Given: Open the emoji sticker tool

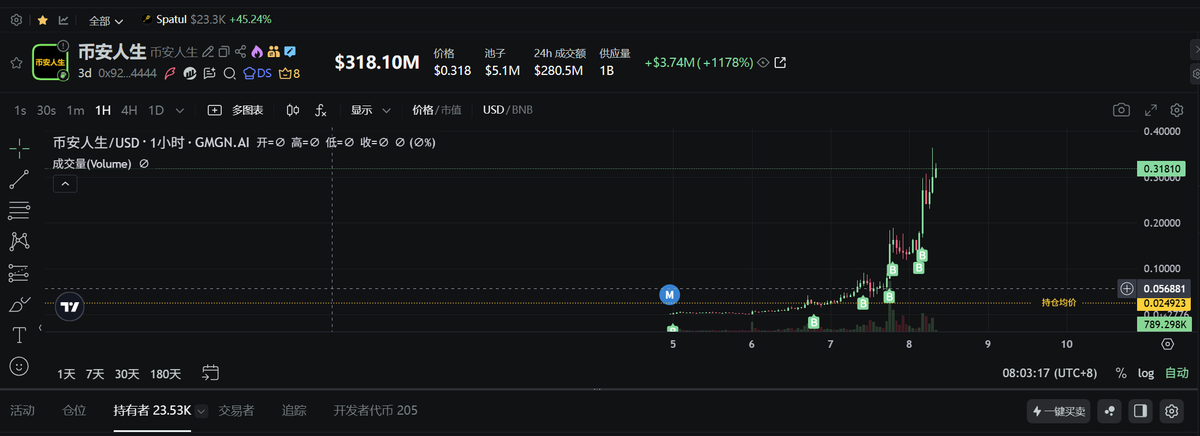Looking at the screenshot, I should [19, 366].
